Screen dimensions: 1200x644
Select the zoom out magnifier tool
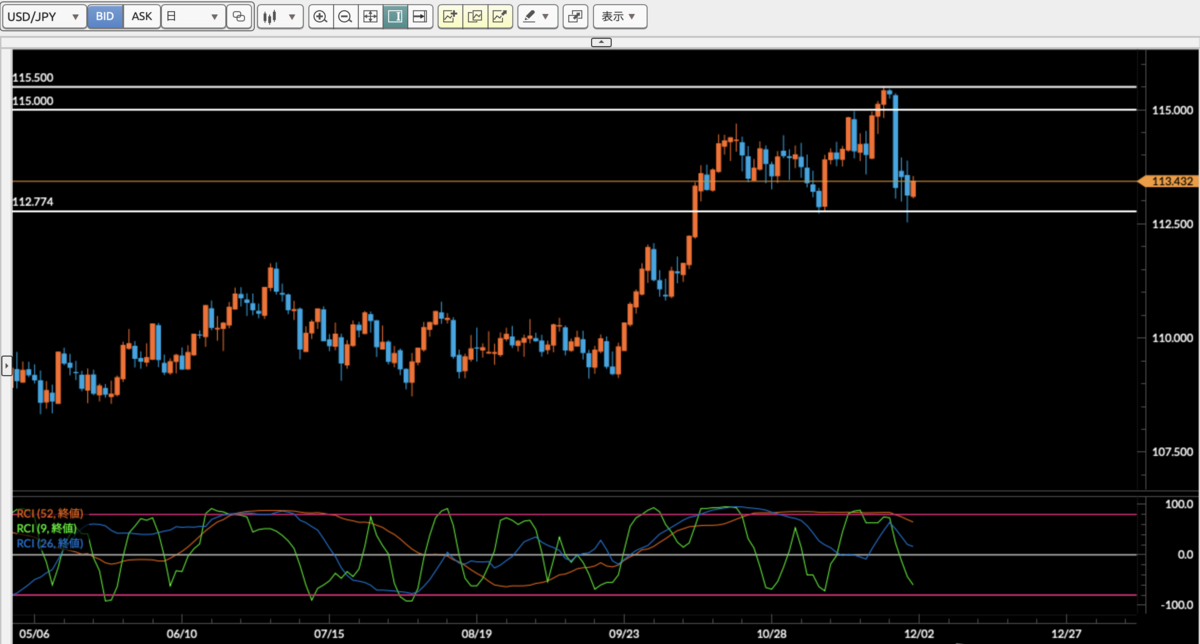click(345, 16)
